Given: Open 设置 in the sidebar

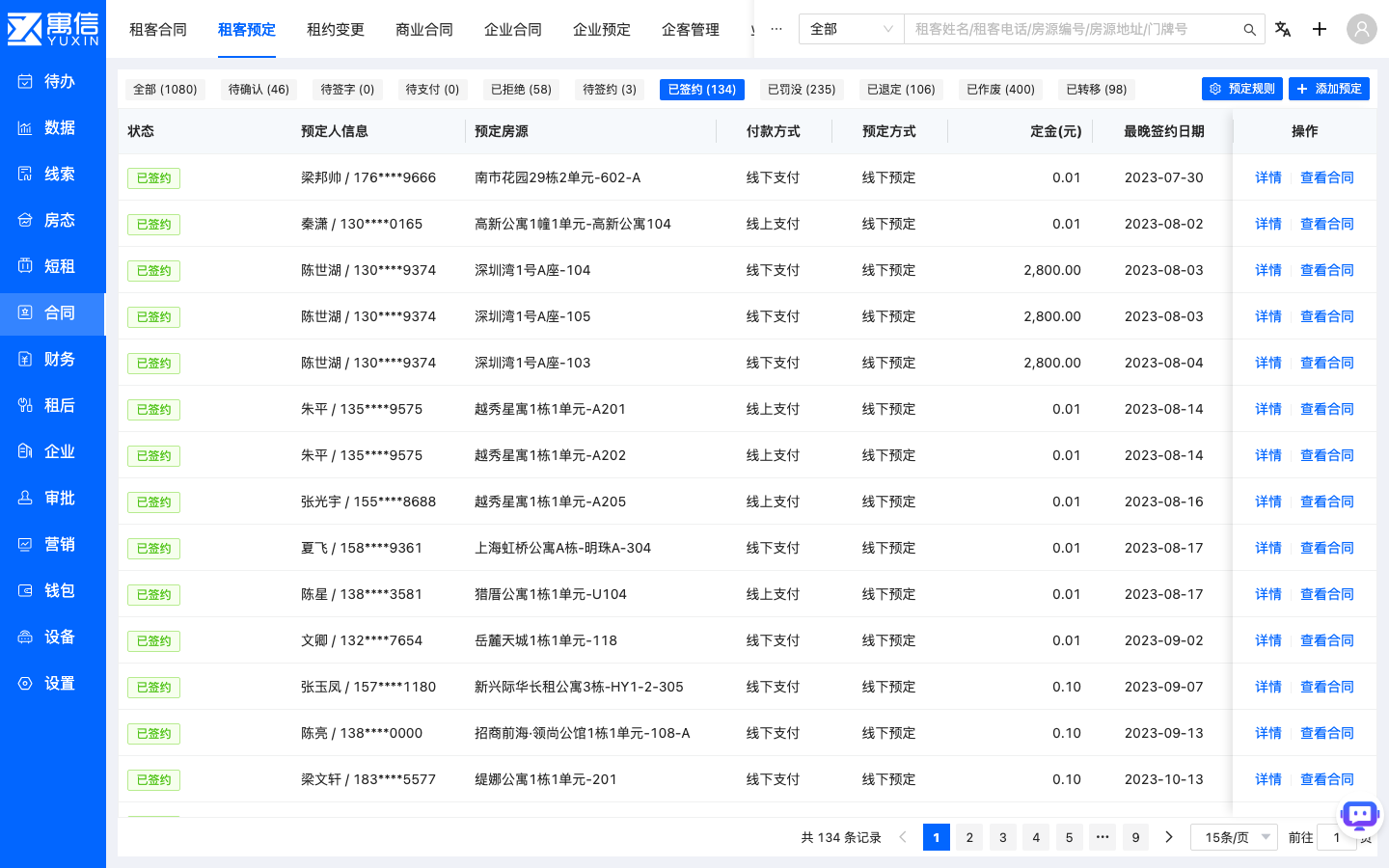Looking at the screenshot, I should (x=52, y=683).
